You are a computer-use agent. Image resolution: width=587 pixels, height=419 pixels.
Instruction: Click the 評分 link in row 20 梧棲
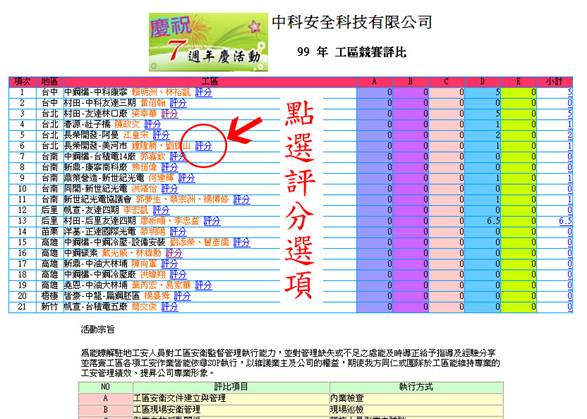point(182,296)
